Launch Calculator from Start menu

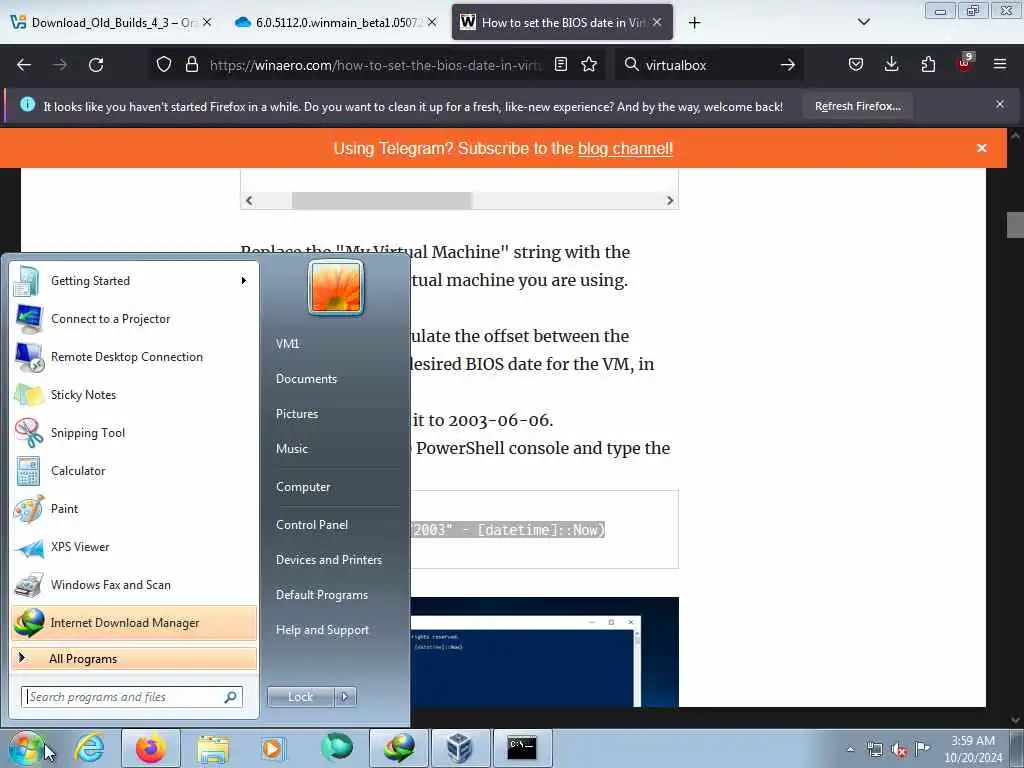click(x=133, y=470)
